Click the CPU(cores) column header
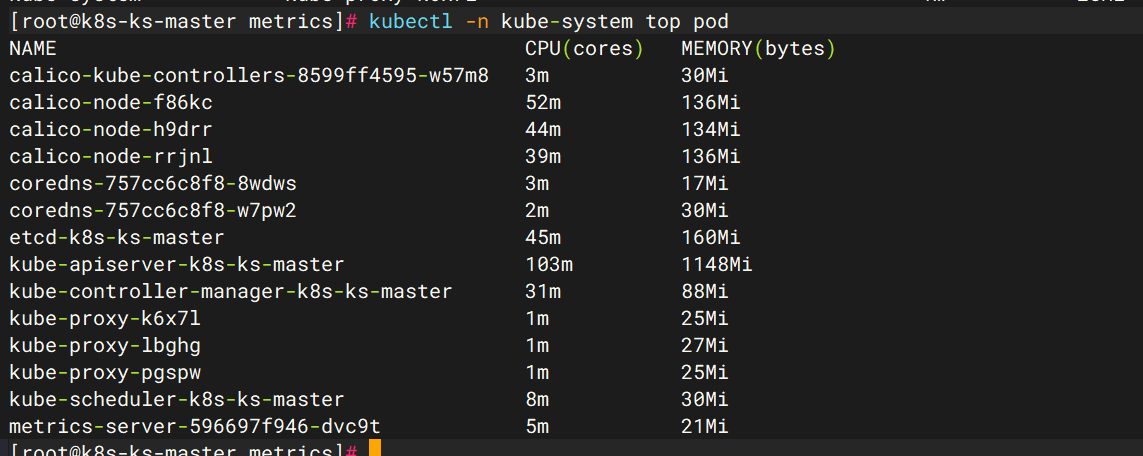The height and width of the screenshot is (456, 1143). [584, 48]
